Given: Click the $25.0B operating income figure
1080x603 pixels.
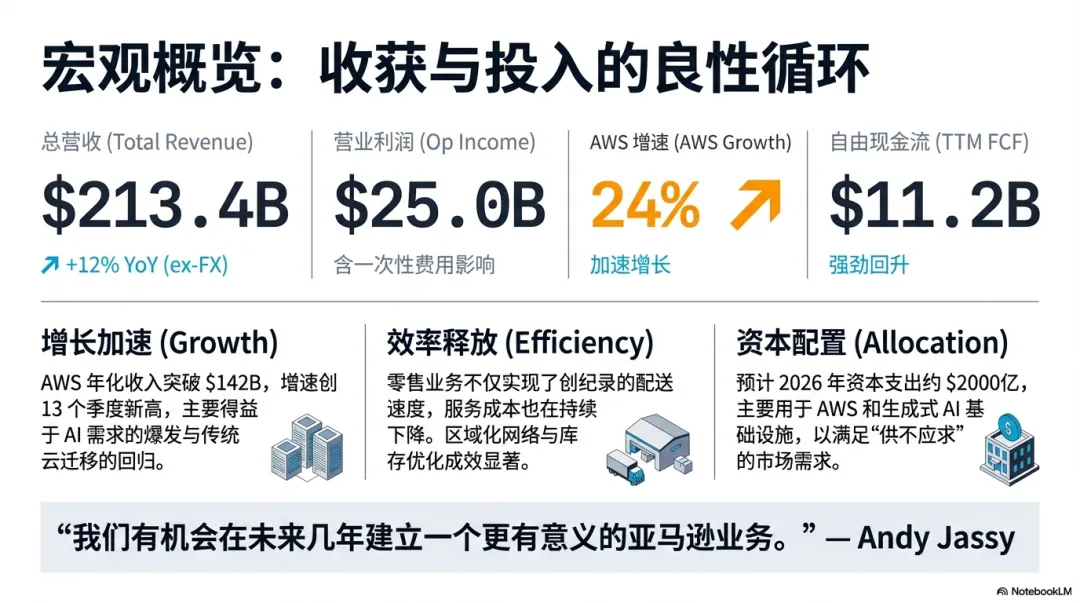Looking at the screenshot, I should click(439, 205).
